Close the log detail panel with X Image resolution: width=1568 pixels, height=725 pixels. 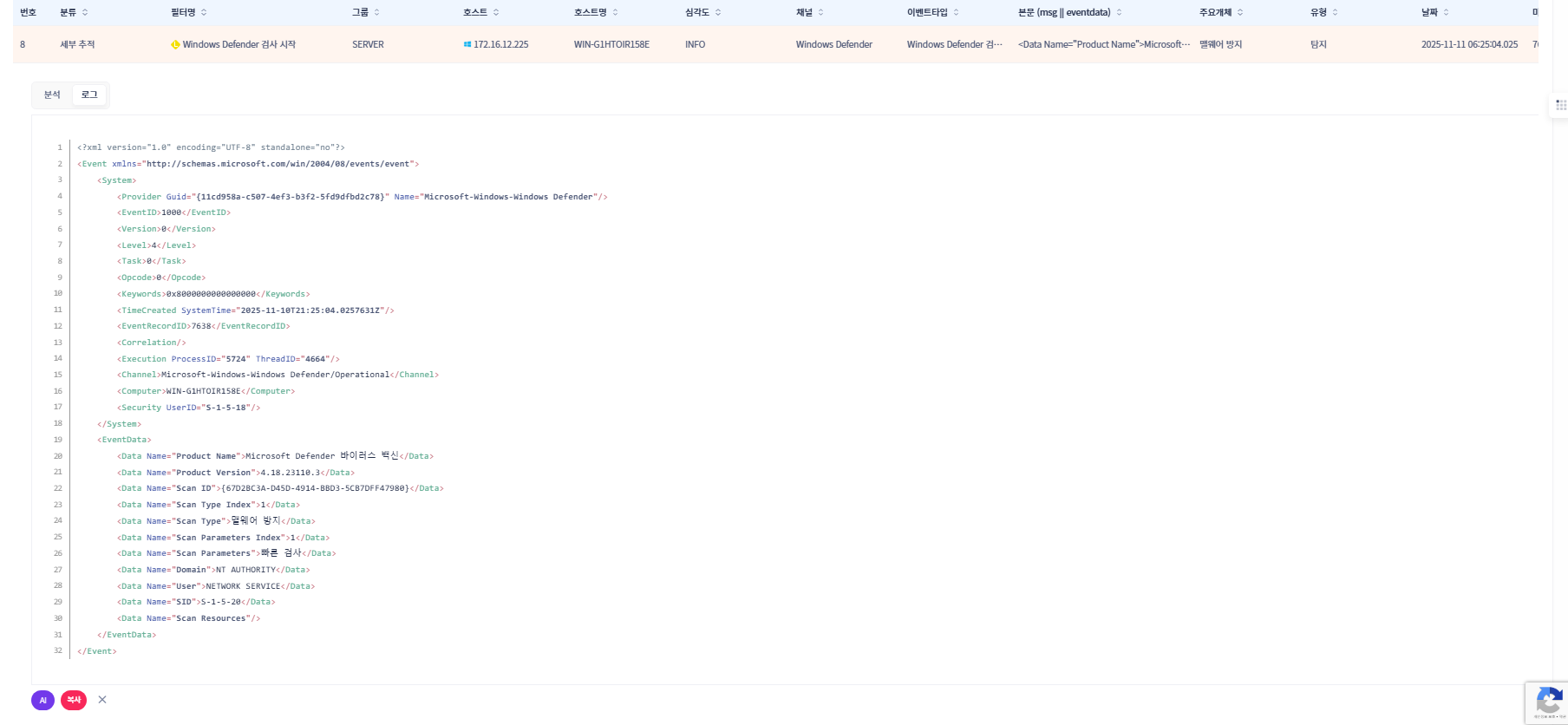(x=102, y=700)
